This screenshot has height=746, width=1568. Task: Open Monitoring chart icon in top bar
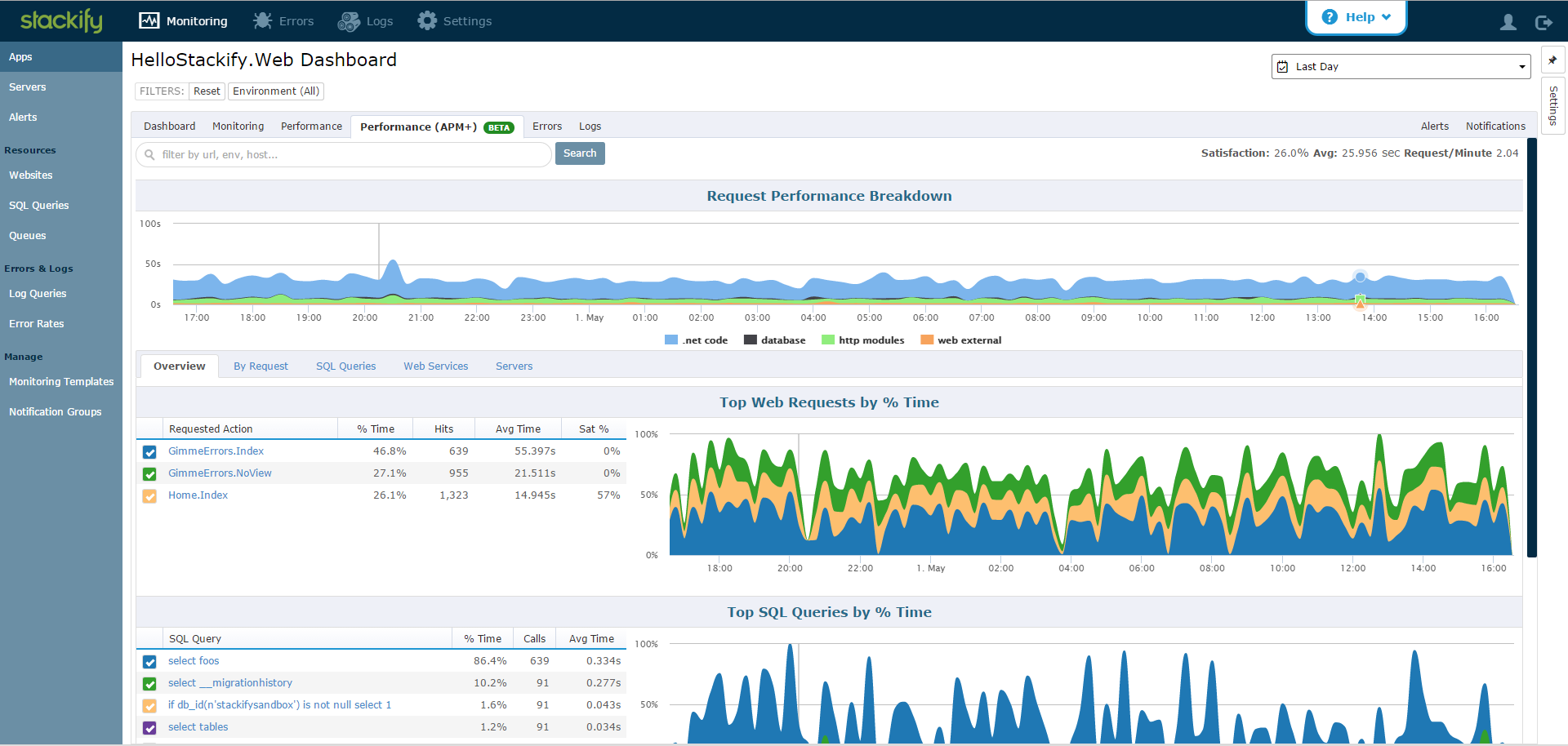coord(149,20)
